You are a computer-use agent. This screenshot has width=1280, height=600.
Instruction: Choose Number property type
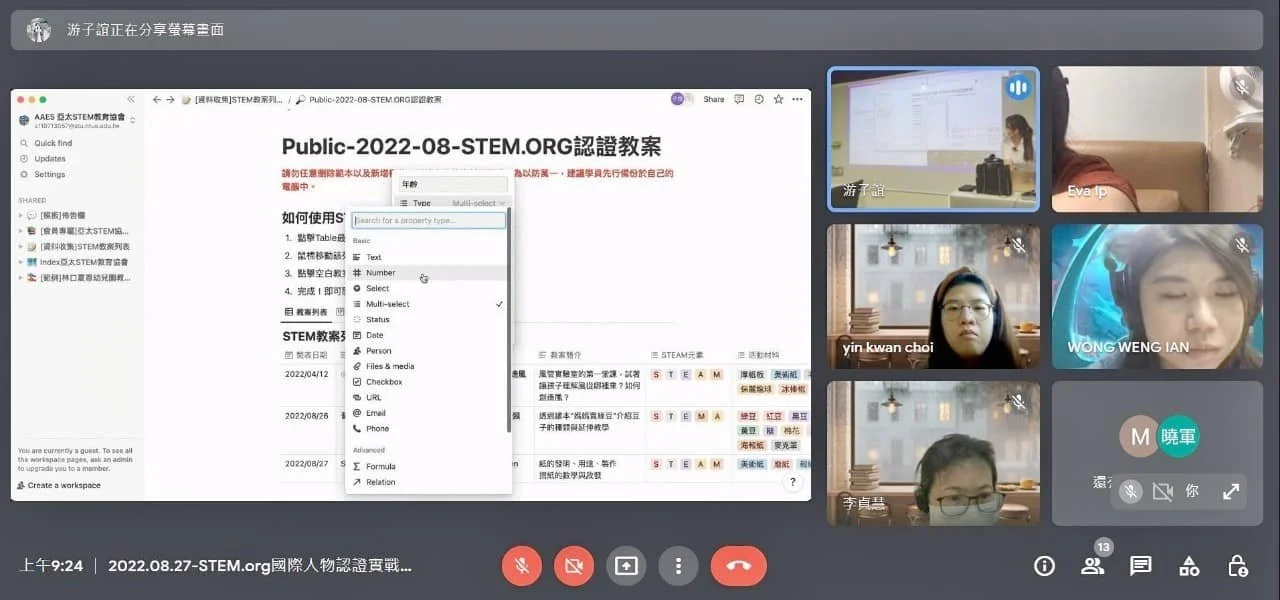click(428, 273)
